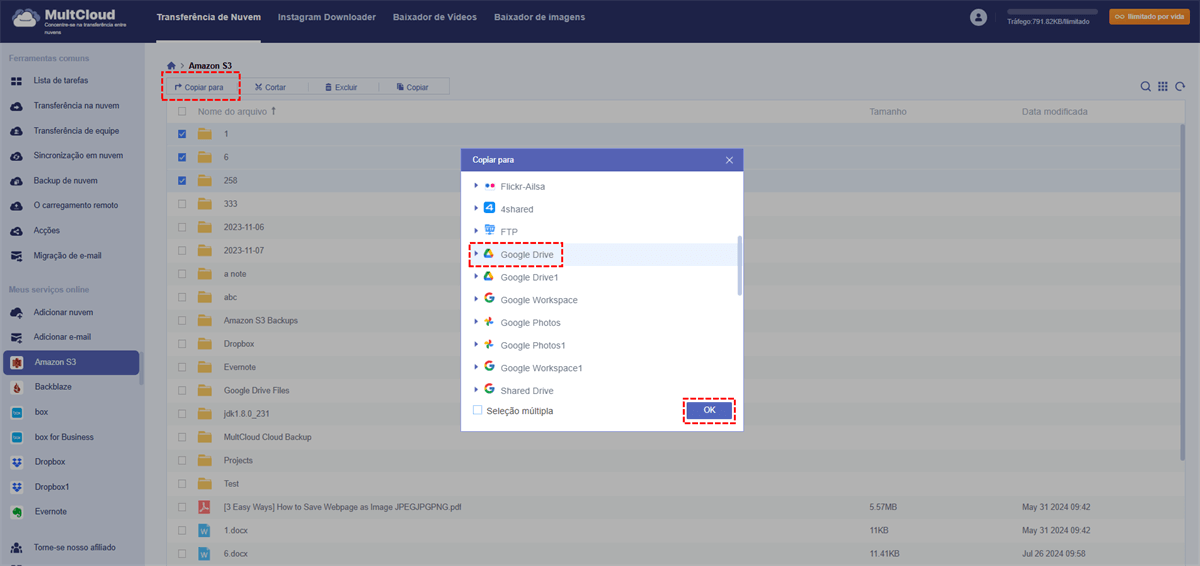Click the dialog's vertical scrollbar
The width and height of the screenshot is (1200, 566).
point(739,265)
